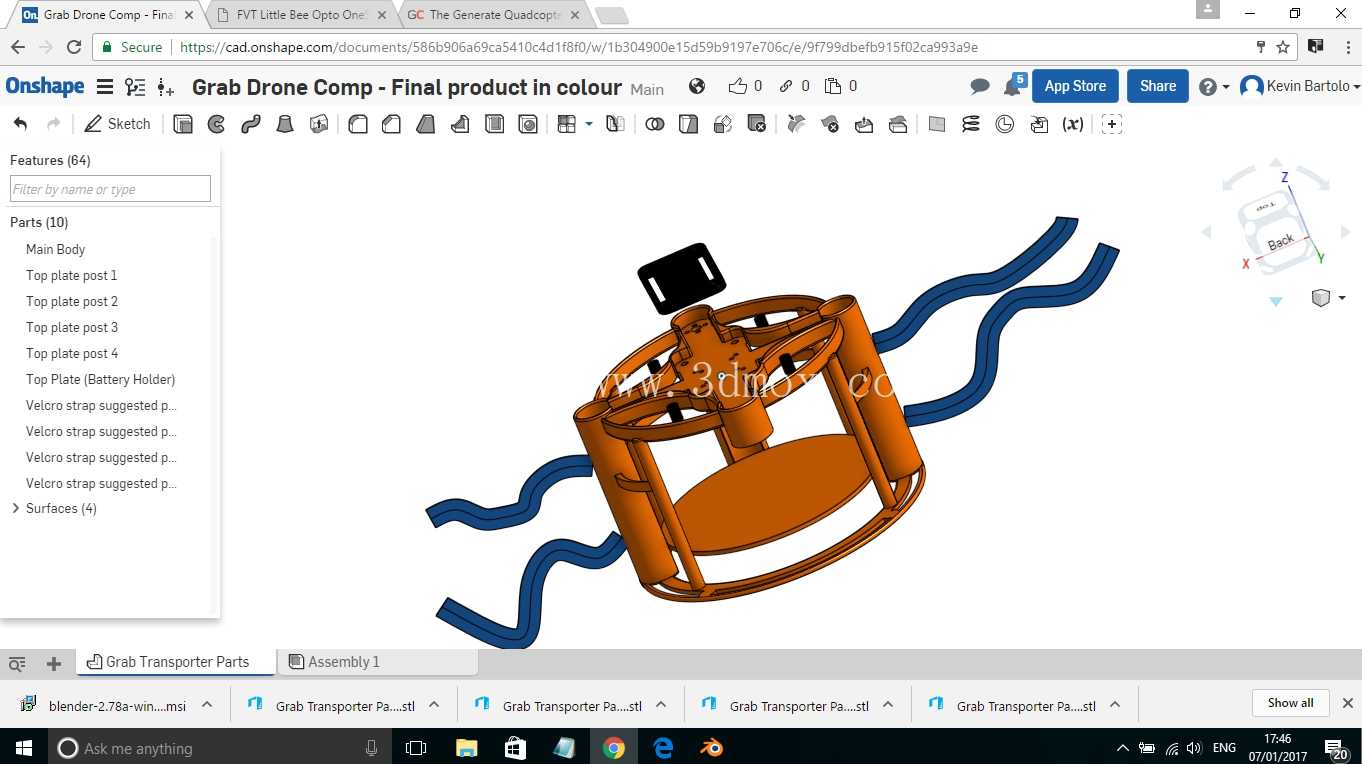The height and width of the screenshot is (764, 1362).
Task: Open the tab manager at bottom left
Action: tap(17, 663)
